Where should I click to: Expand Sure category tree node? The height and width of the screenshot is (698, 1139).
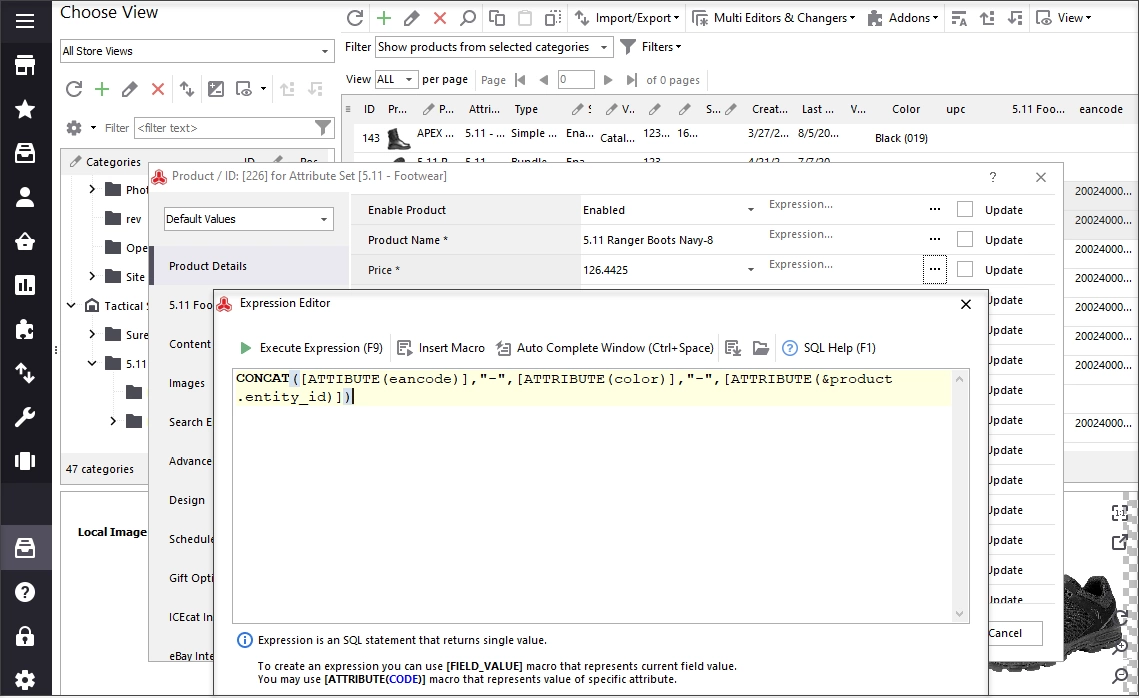92,334
